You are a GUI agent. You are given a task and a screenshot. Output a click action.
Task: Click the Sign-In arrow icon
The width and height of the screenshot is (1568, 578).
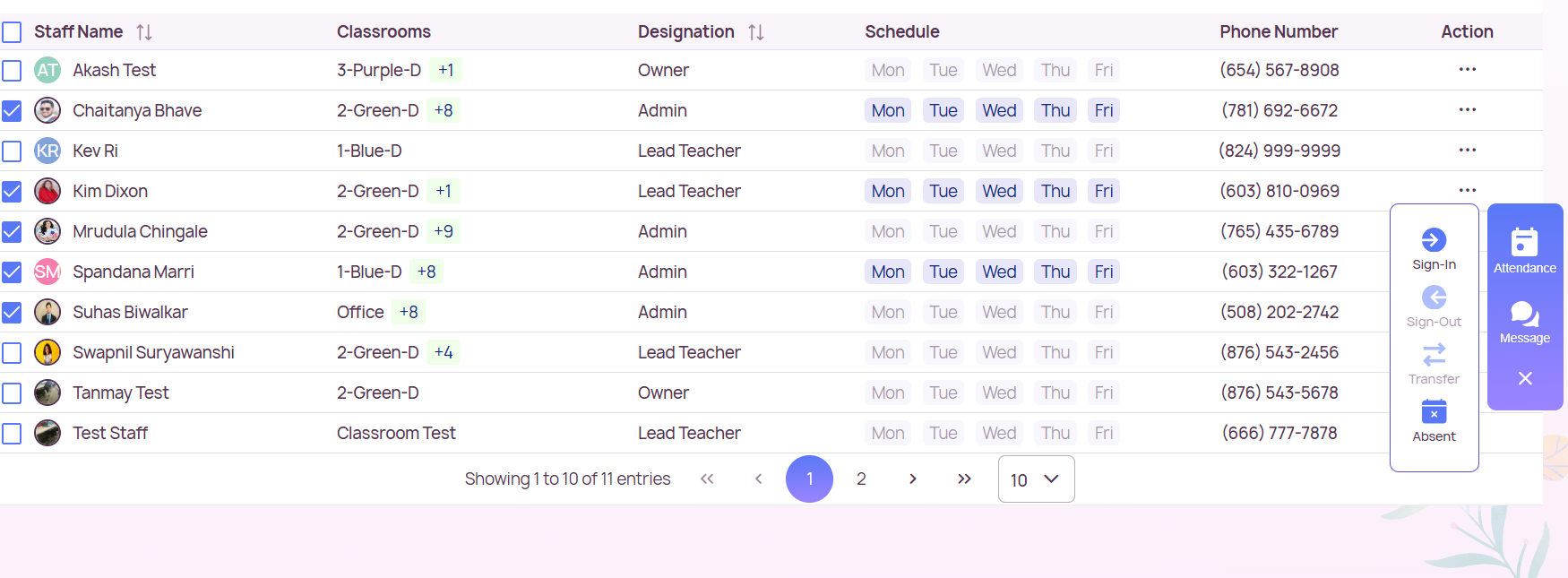[x=1434, y=240]
